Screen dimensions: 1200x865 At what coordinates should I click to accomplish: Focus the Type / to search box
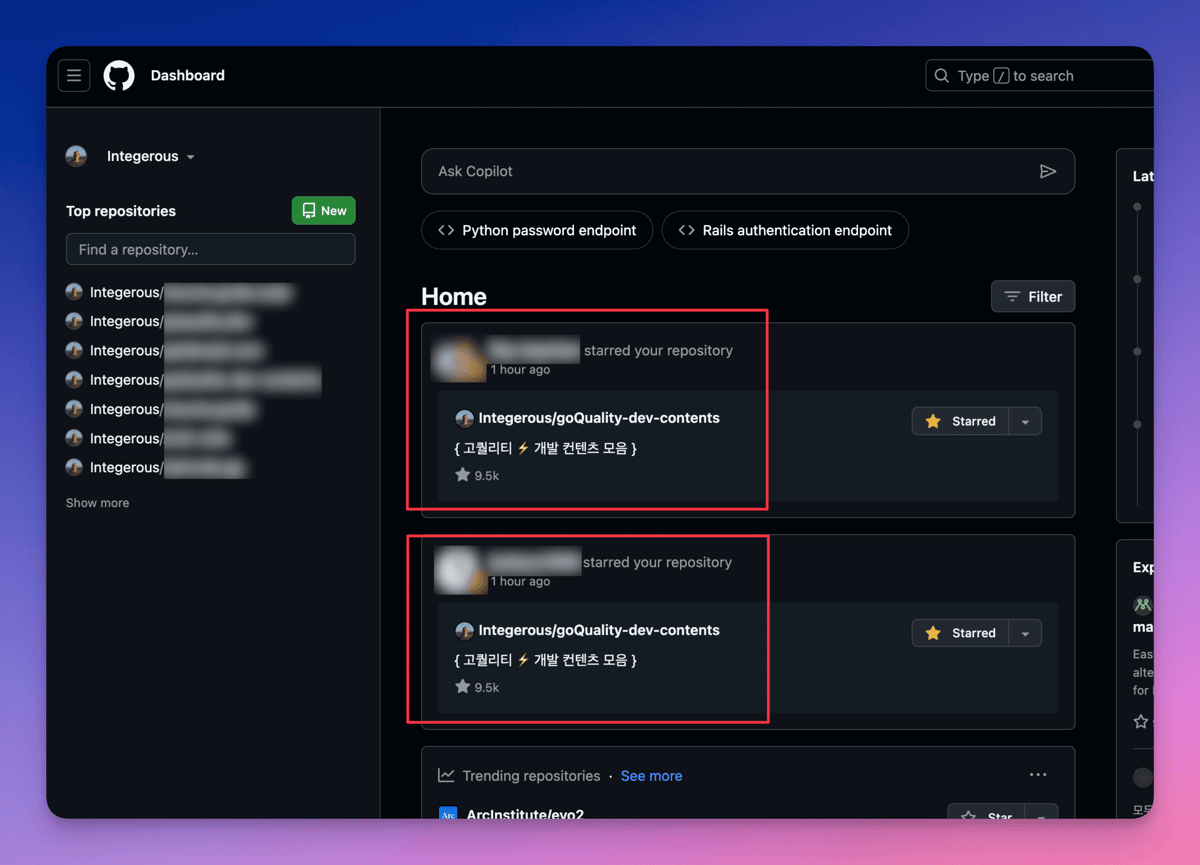point(1040,76)
